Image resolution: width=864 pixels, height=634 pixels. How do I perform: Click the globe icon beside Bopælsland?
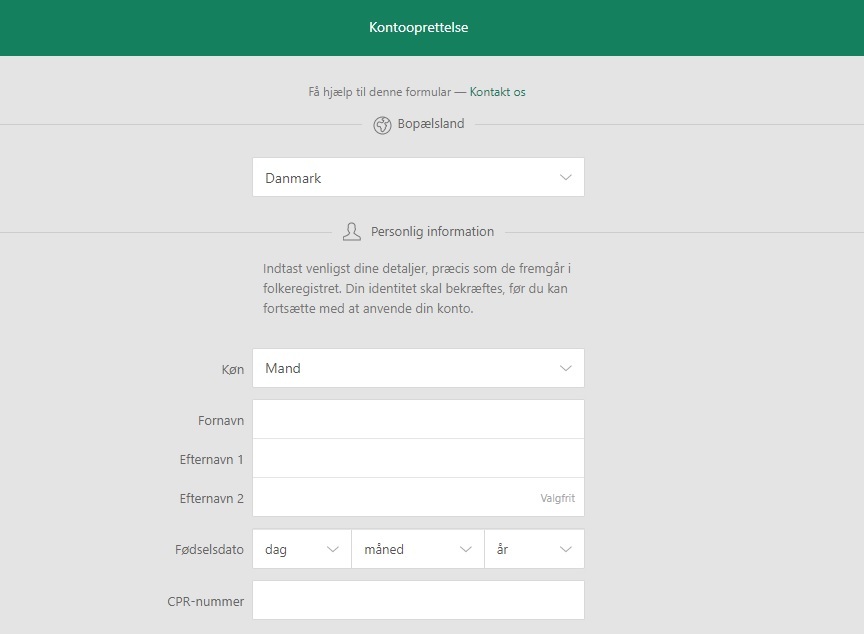[x=381, y=124]
